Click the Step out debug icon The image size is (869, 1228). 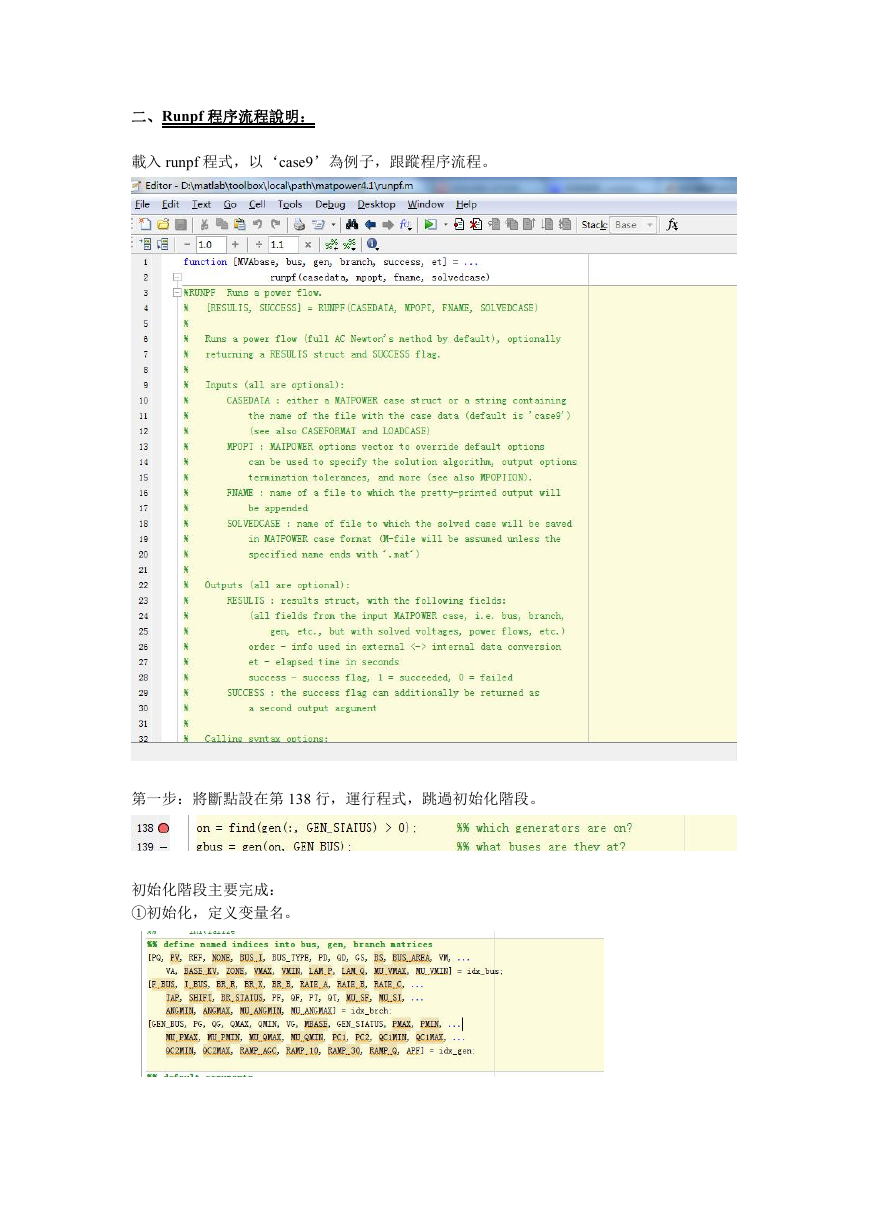coord(529,225)
